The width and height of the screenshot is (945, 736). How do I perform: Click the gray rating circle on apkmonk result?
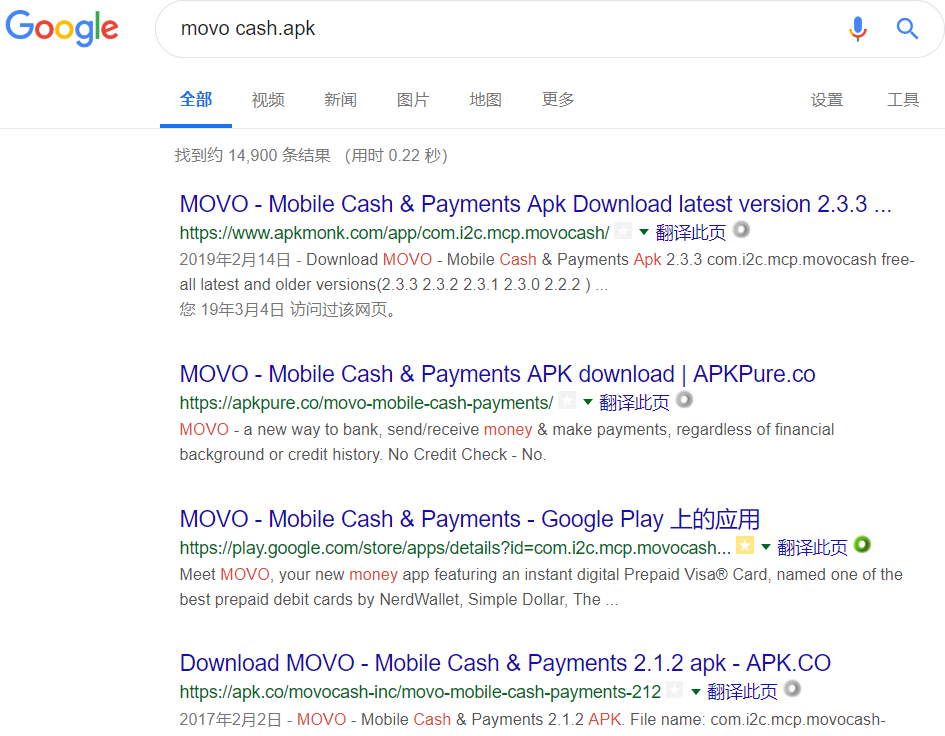[x=741, y=230]
